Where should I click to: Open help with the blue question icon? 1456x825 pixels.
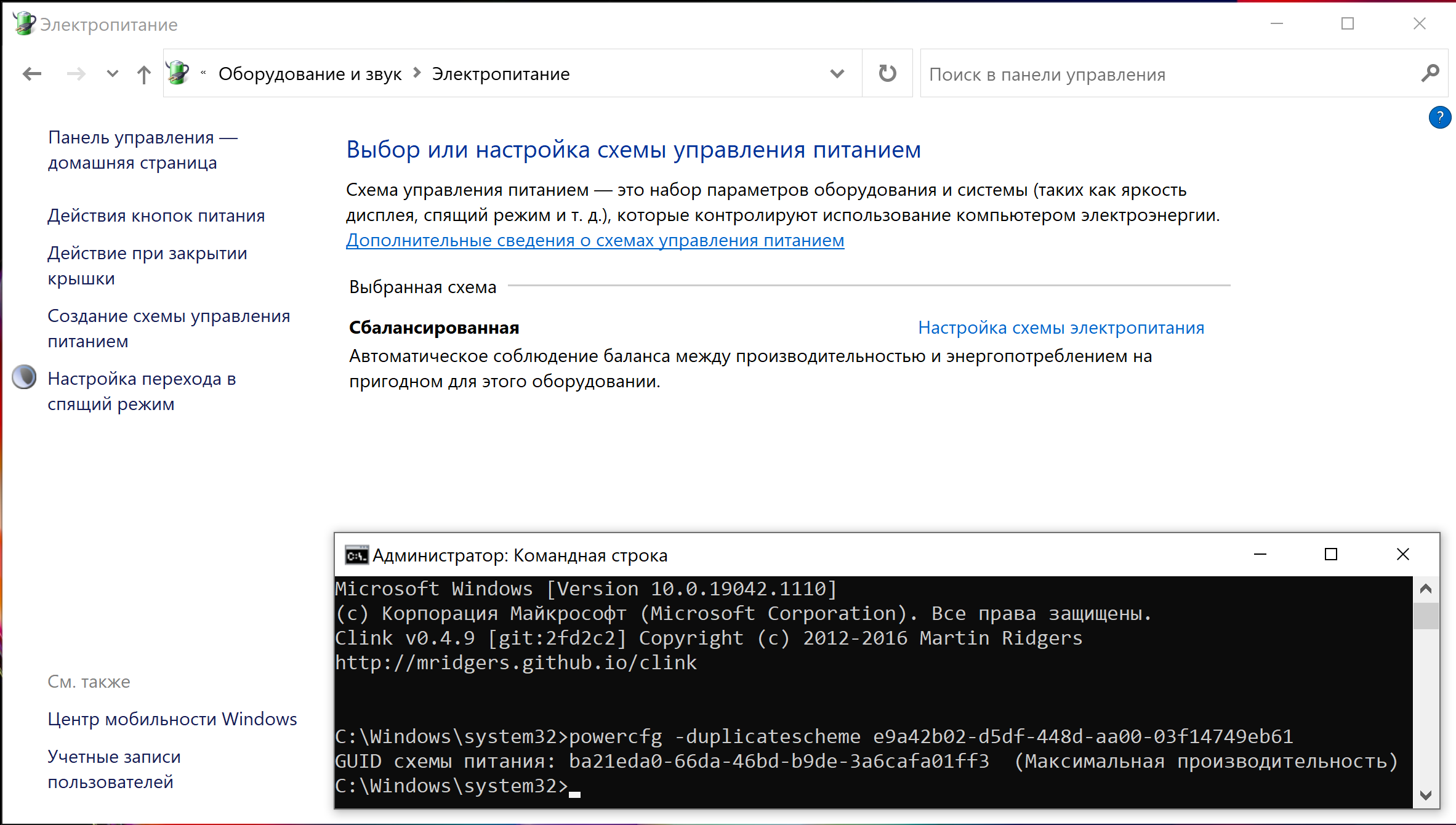click(1439, 117)
